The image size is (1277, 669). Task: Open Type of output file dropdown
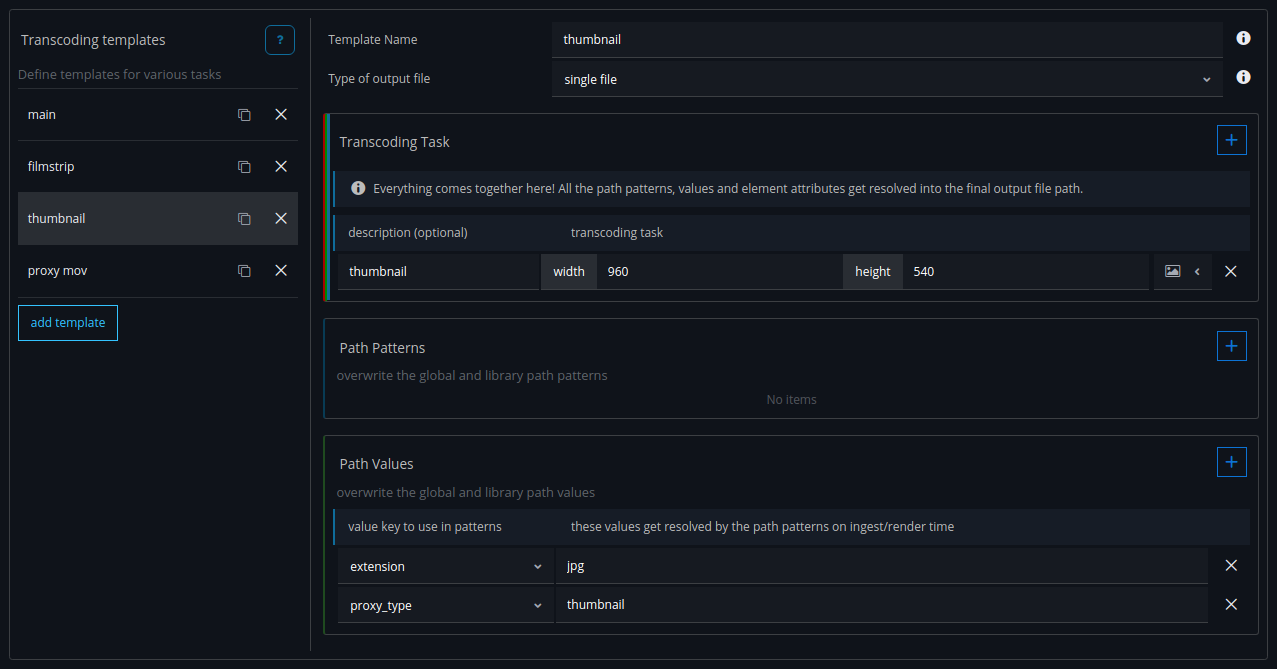[x=886, y=79]
